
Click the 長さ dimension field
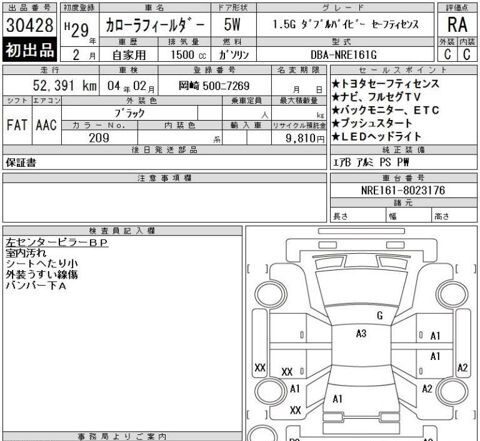[359, 216]
